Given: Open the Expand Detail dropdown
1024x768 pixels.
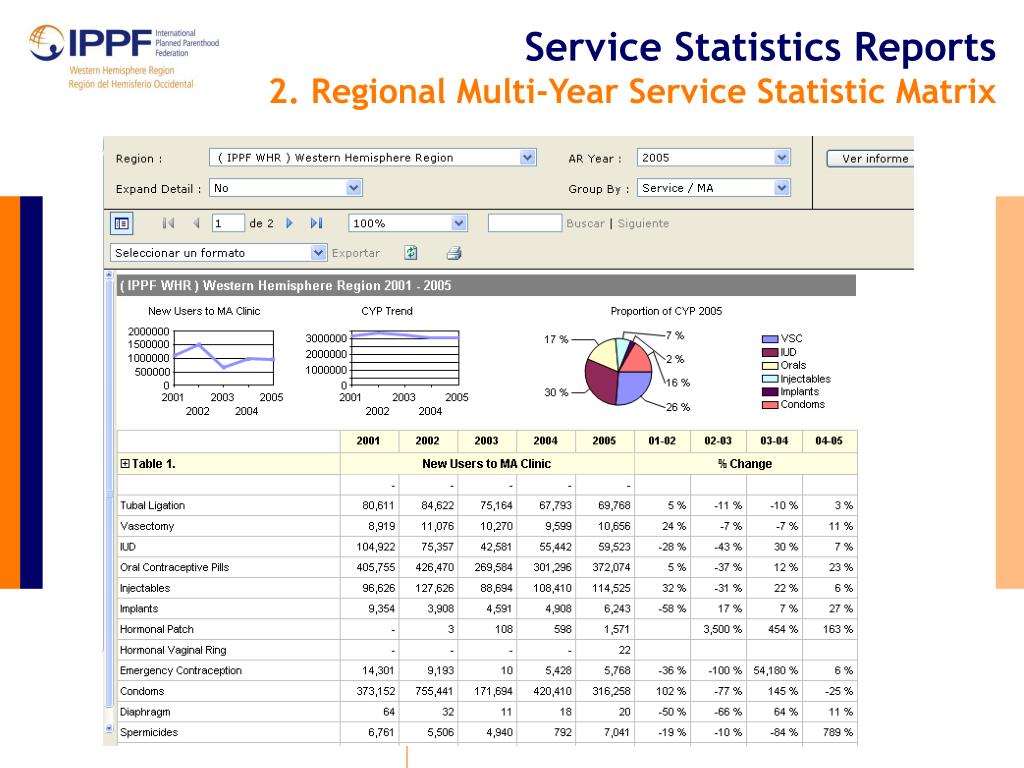Looking at the screenshot, I should click(353, 188).
